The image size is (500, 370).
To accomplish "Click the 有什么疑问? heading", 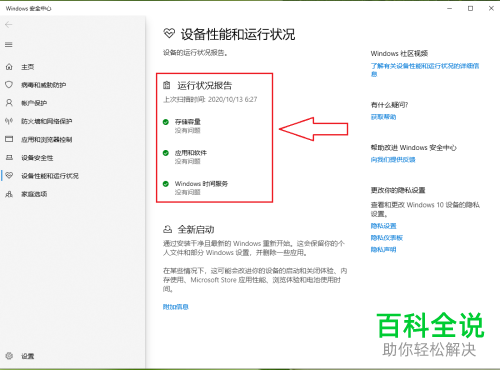I will tap(389, 105).
